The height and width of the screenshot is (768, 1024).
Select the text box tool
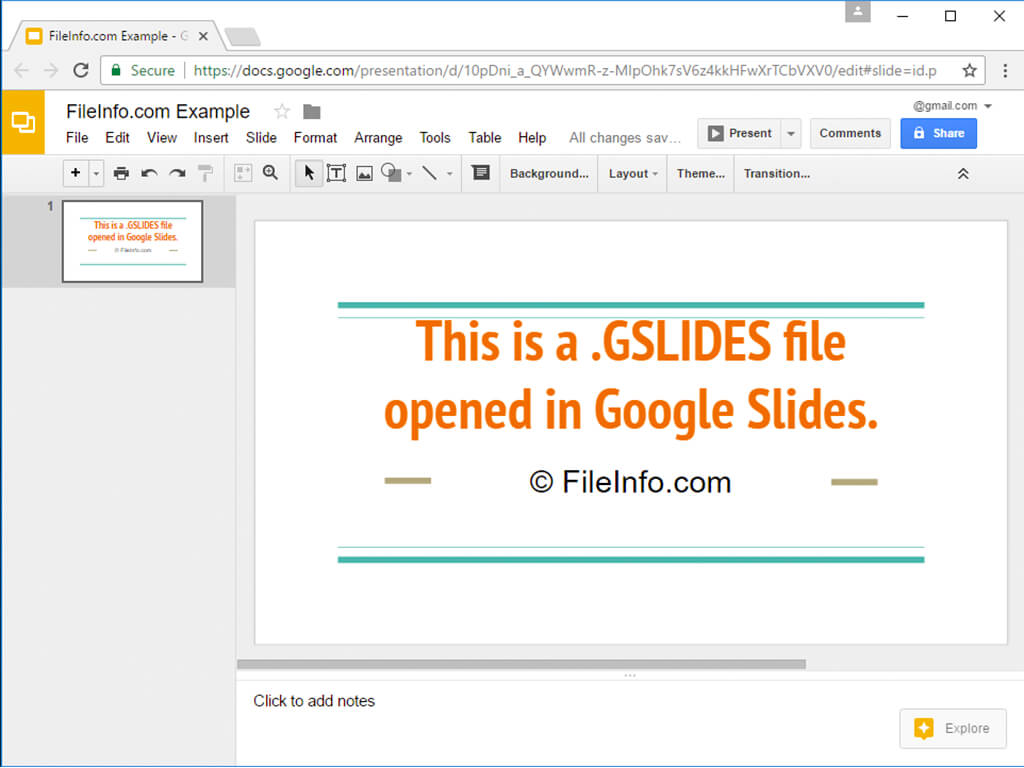pos(336,173)
